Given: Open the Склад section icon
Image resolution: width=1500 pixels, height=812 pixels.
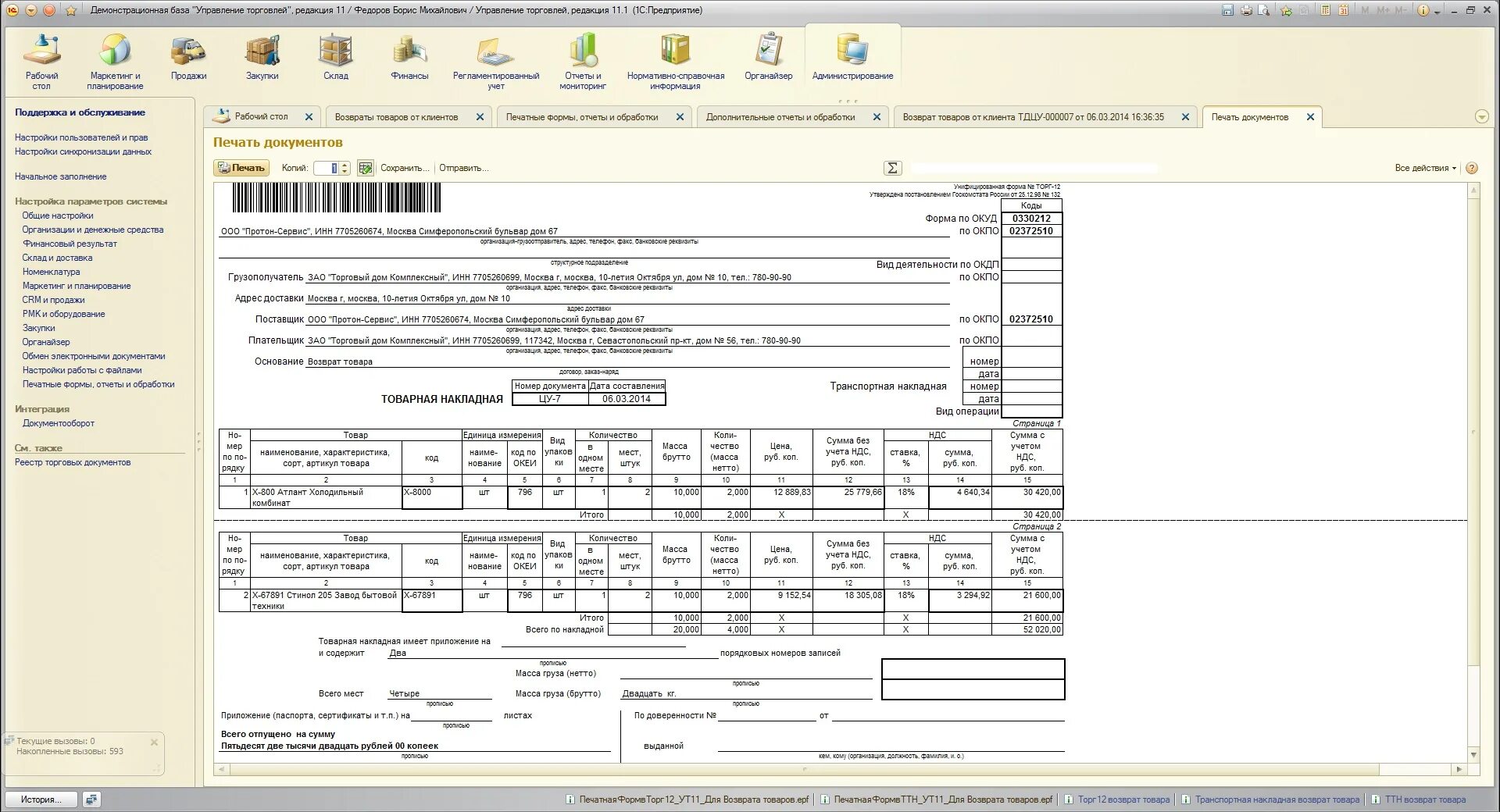Looking at the screenshot, I should click(336, 58).
